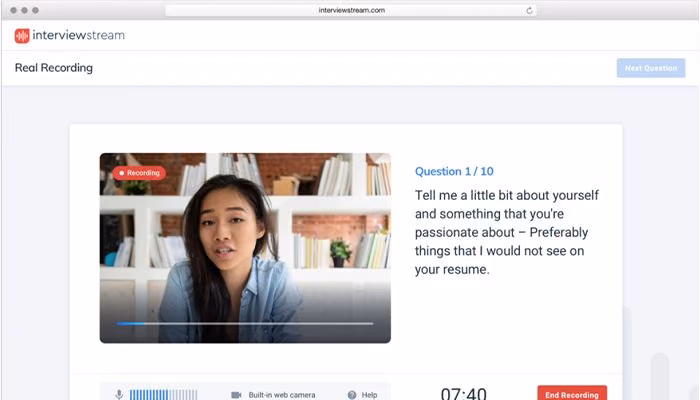Click the webcam video preview
This screenshot has height=400, width=700.
245,248
